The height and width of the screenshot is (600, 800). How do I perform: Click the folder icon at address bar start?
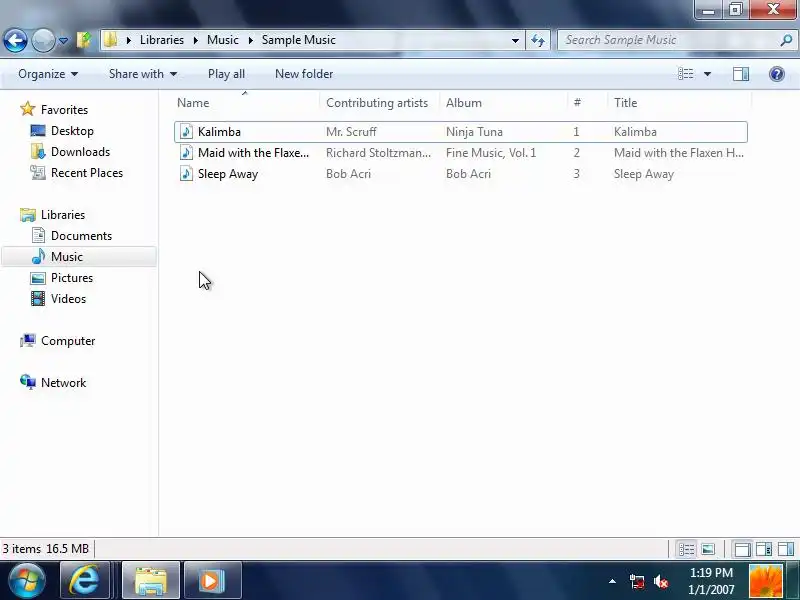[110, 40]
